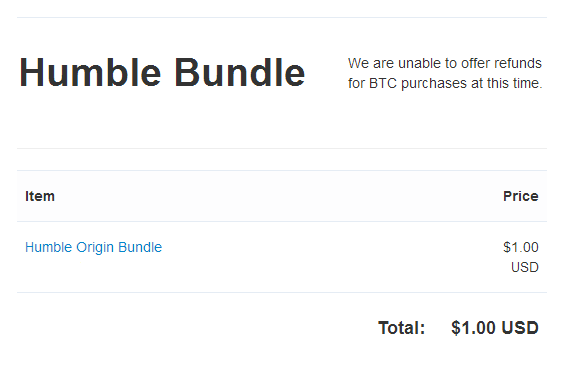Viewport: 565px width, 376px height.
Task: Click the line 'We are unable to offer refunds'
Action: (445, 63)
